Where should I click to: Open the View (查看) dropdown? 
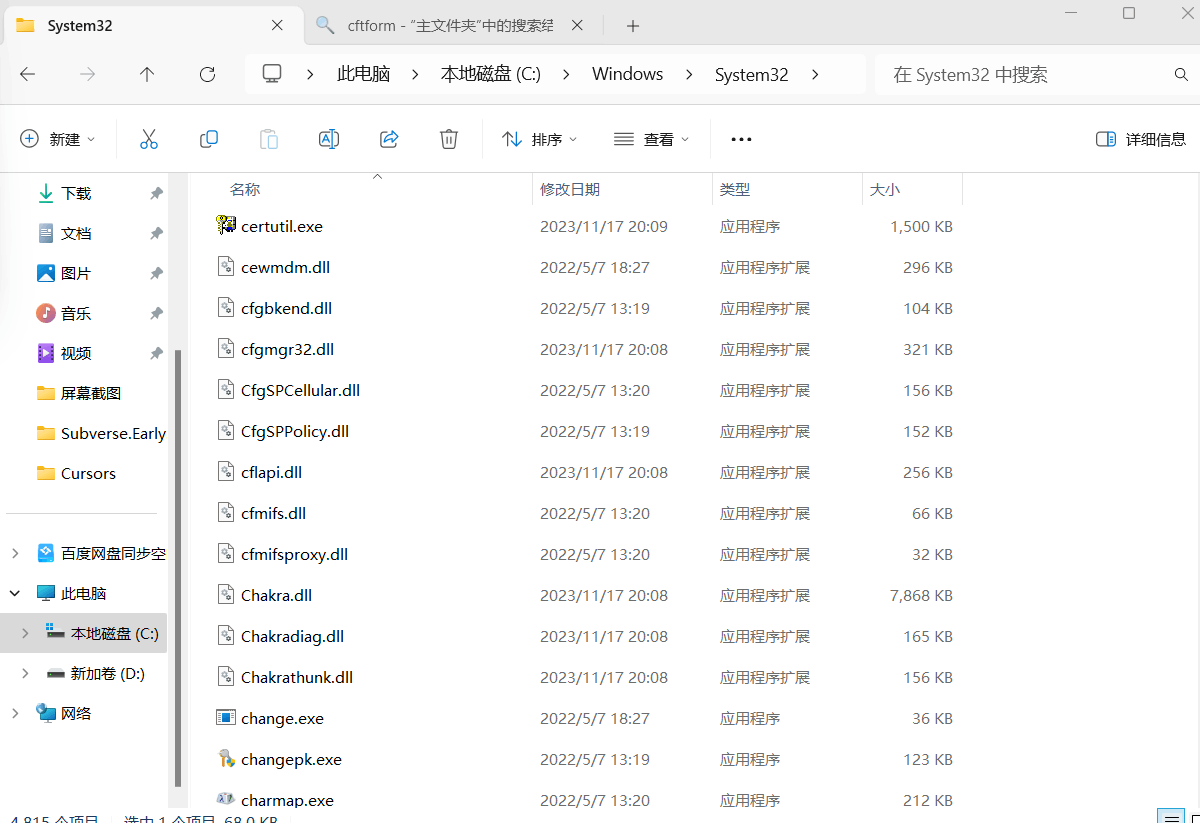tap(652, 139)
